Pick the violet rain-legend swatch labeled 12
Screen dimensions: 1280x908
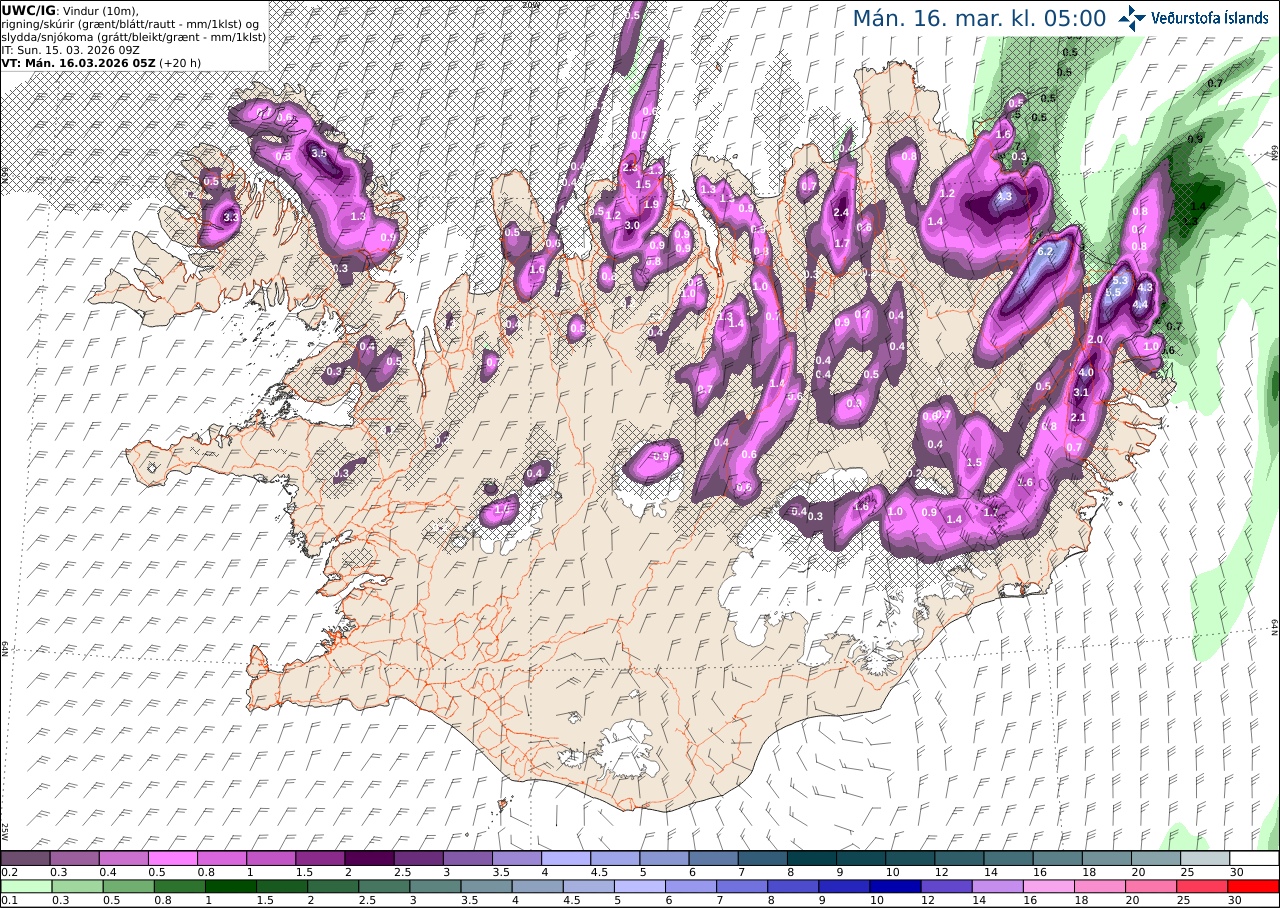pyautogui.click(x=947, y=886)
